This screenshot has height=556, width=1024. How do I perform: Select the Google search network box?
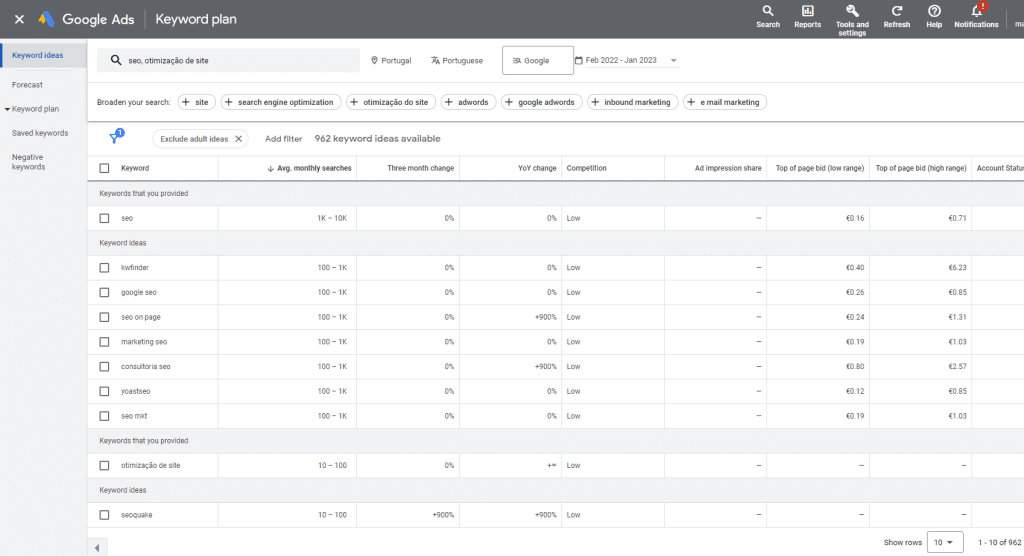point(537,60)
